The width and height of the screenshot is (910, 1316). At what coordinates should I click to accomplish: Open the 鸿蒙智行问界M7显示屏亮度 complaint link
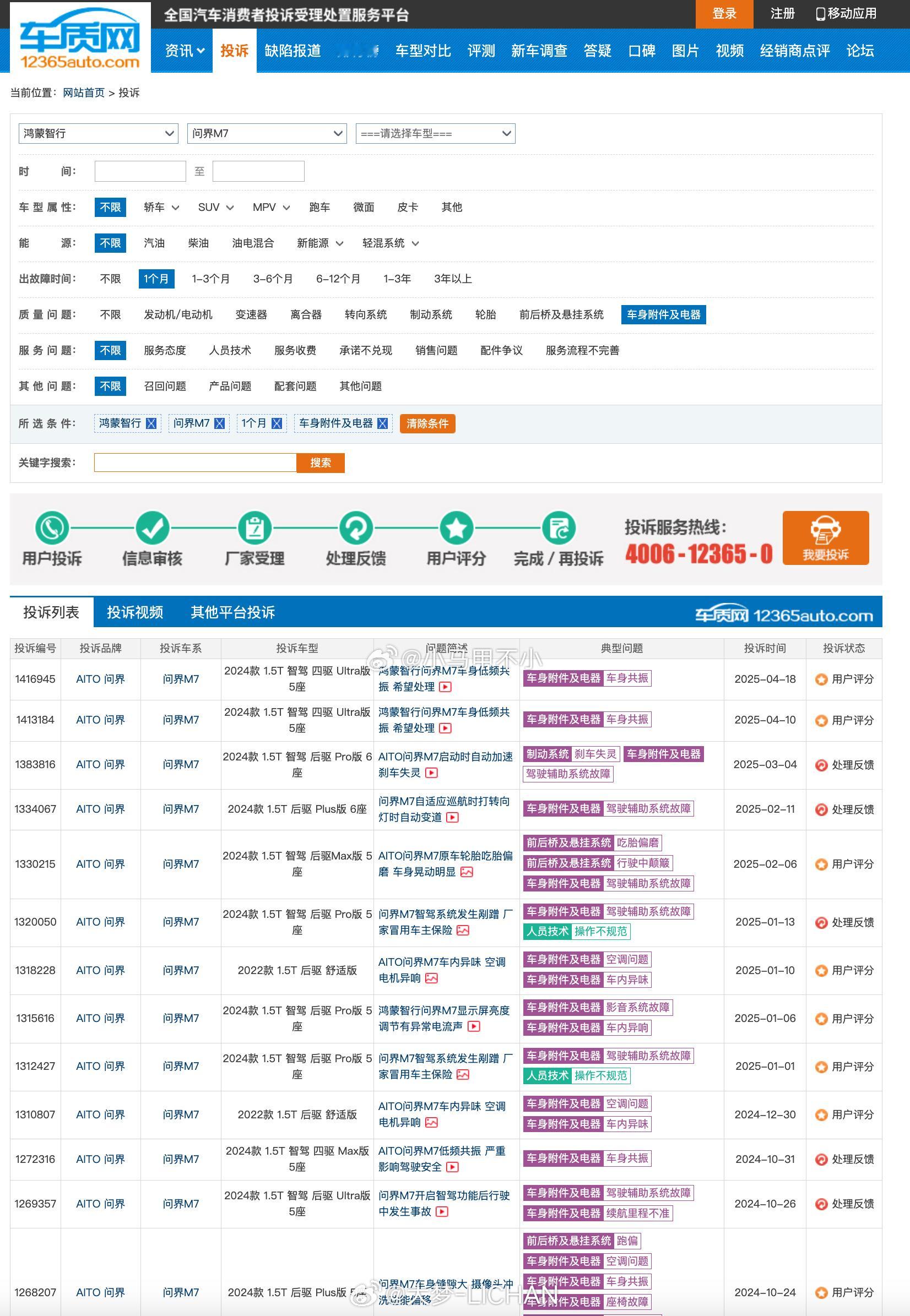click(x=444, y=1018)
